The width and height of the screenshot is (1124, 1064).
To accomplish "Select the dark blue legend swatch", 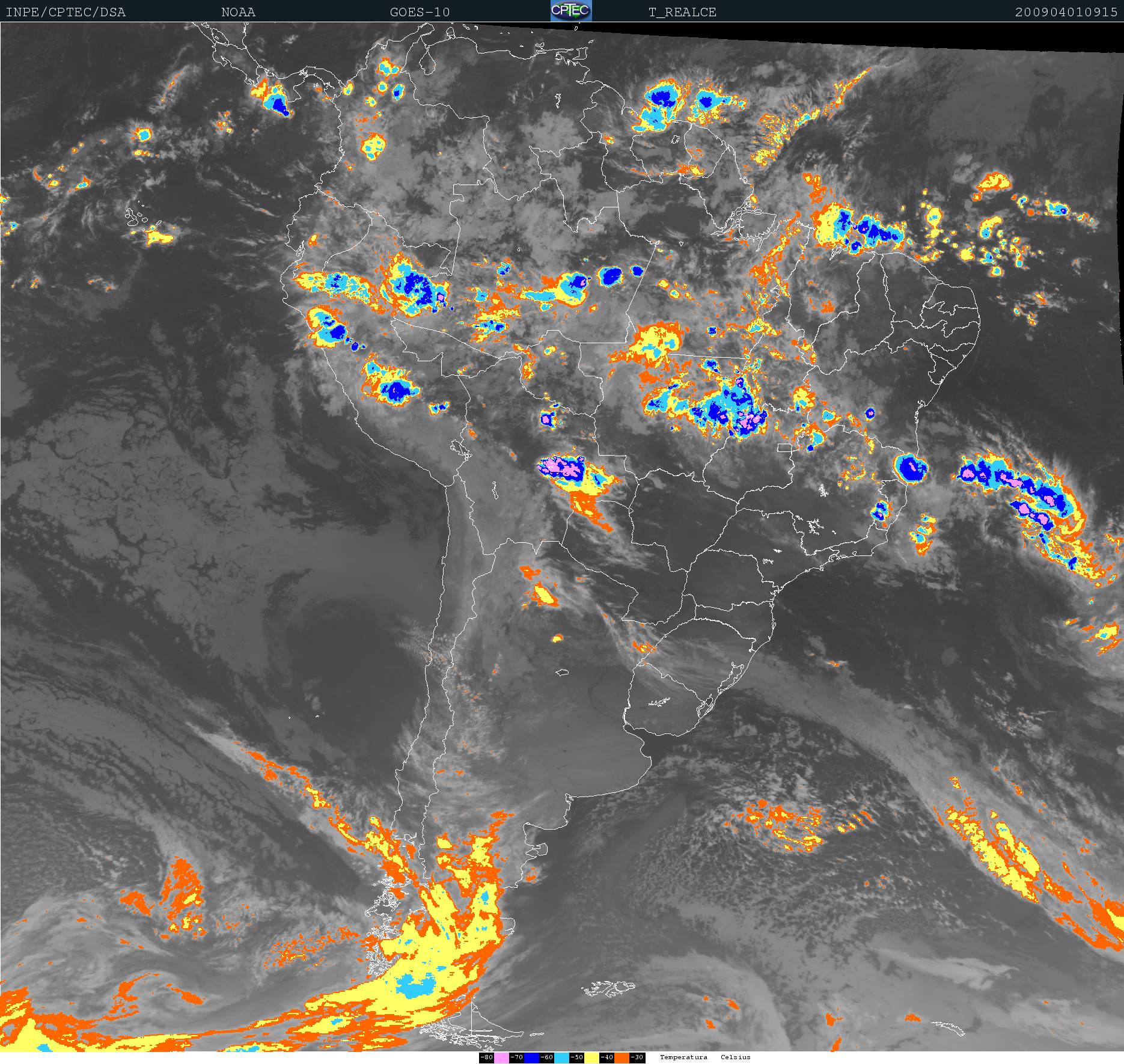I will pyautogui.click(x=531, y=1057).
